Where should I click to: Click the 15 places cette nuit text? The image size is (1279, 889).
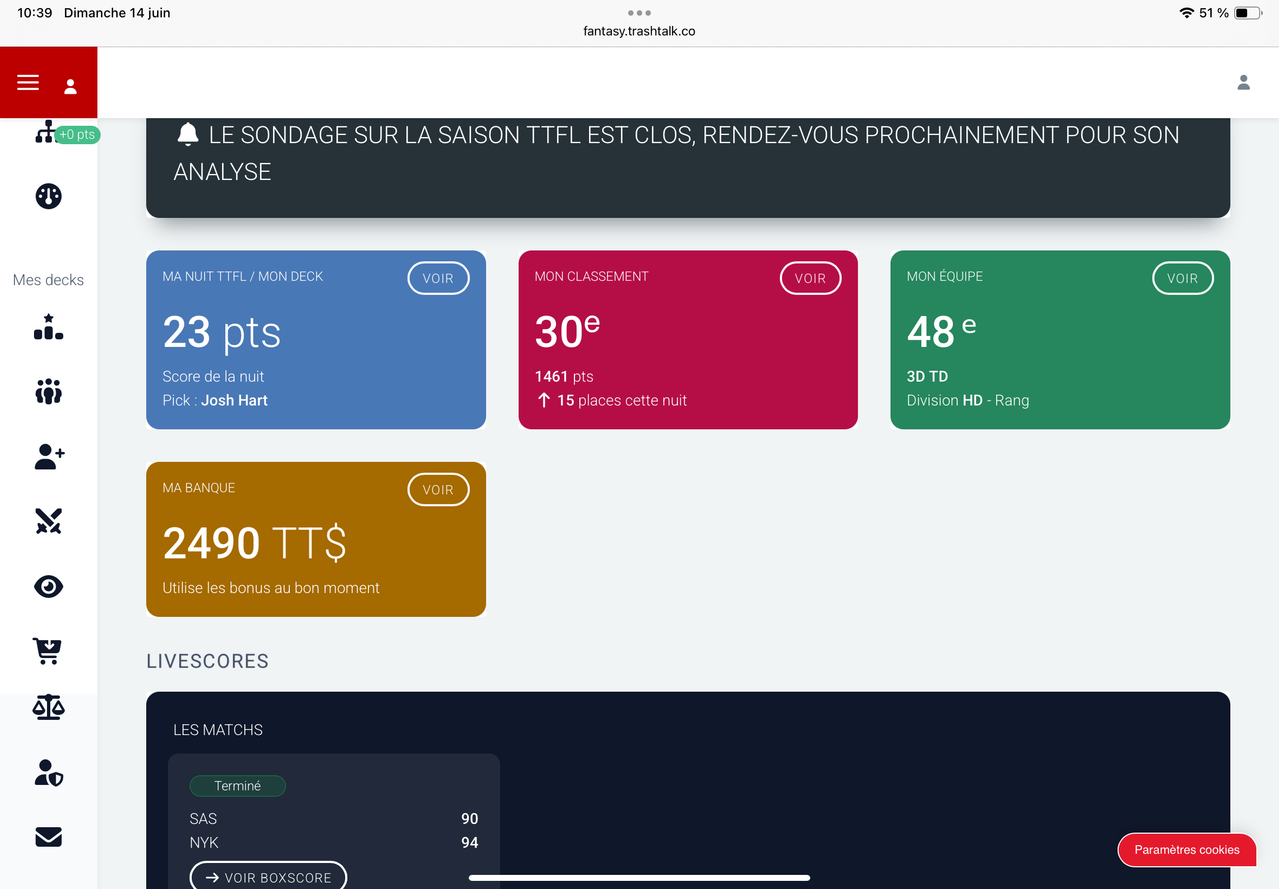point(622,400)
